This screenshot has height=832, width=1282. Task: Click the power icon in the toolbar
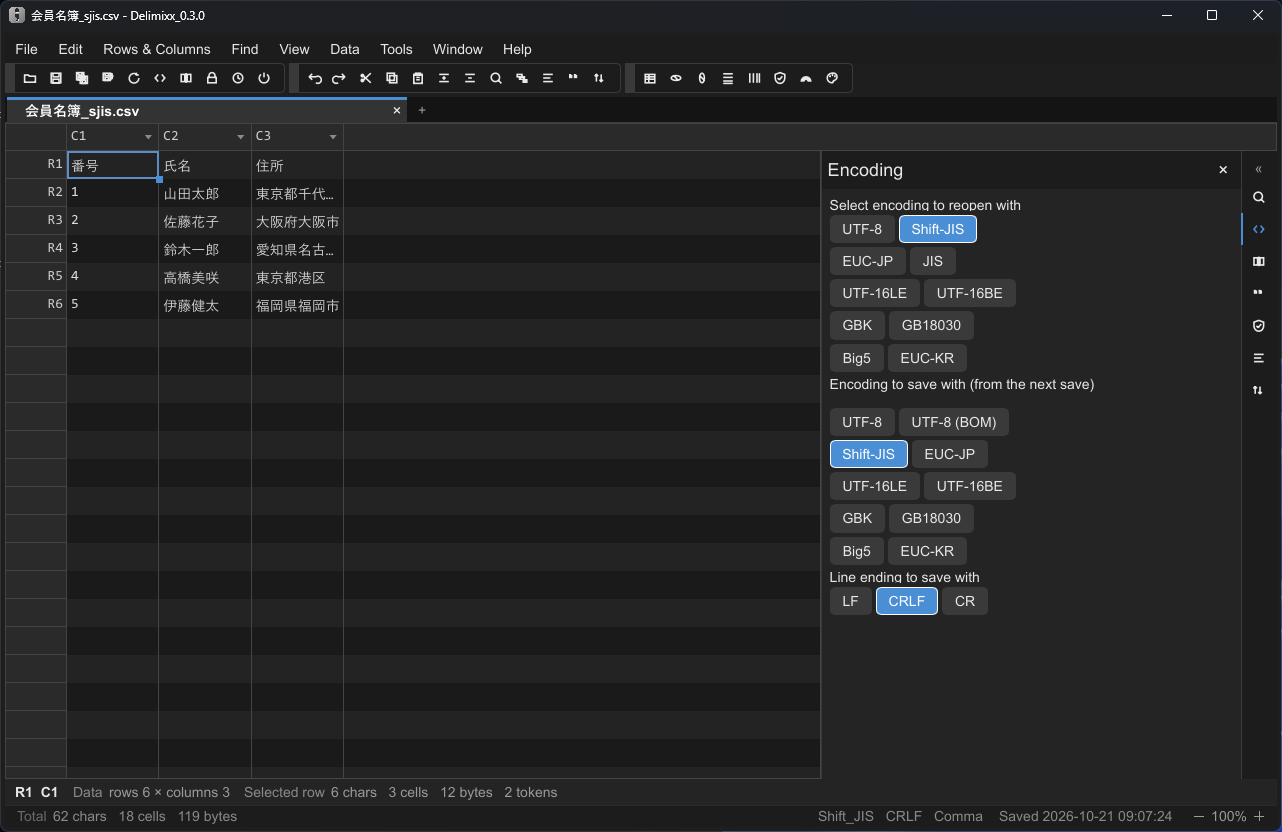pos(264,78)
